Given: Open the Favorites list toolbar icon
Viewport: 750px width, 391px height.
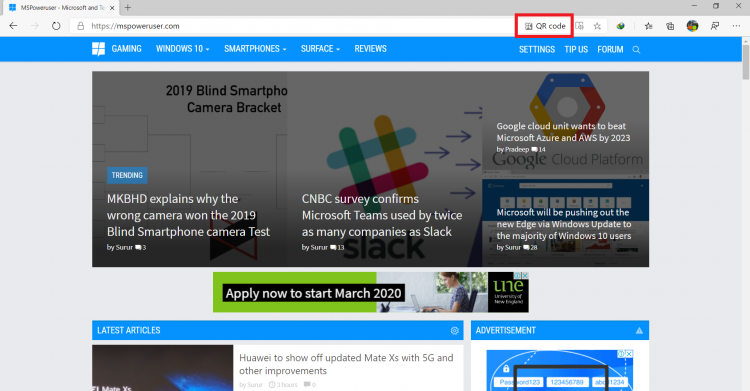Looking at the screenshot, I should pos(648,26).
